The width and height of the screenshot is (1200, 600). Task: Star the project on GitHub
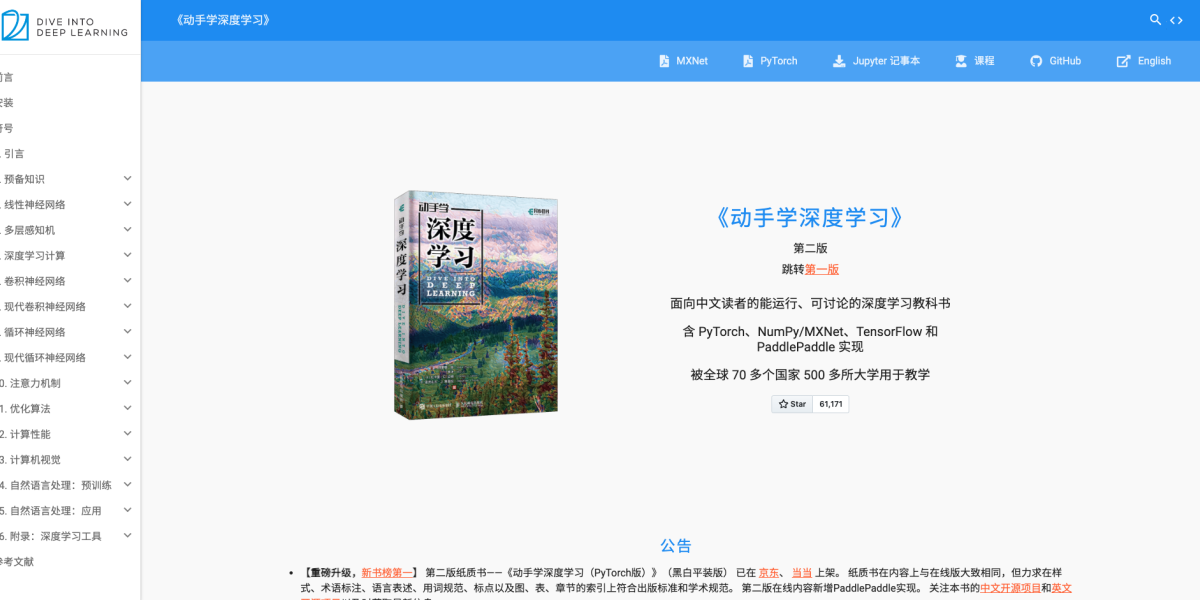pyautogui.click(x=791, y=403)
